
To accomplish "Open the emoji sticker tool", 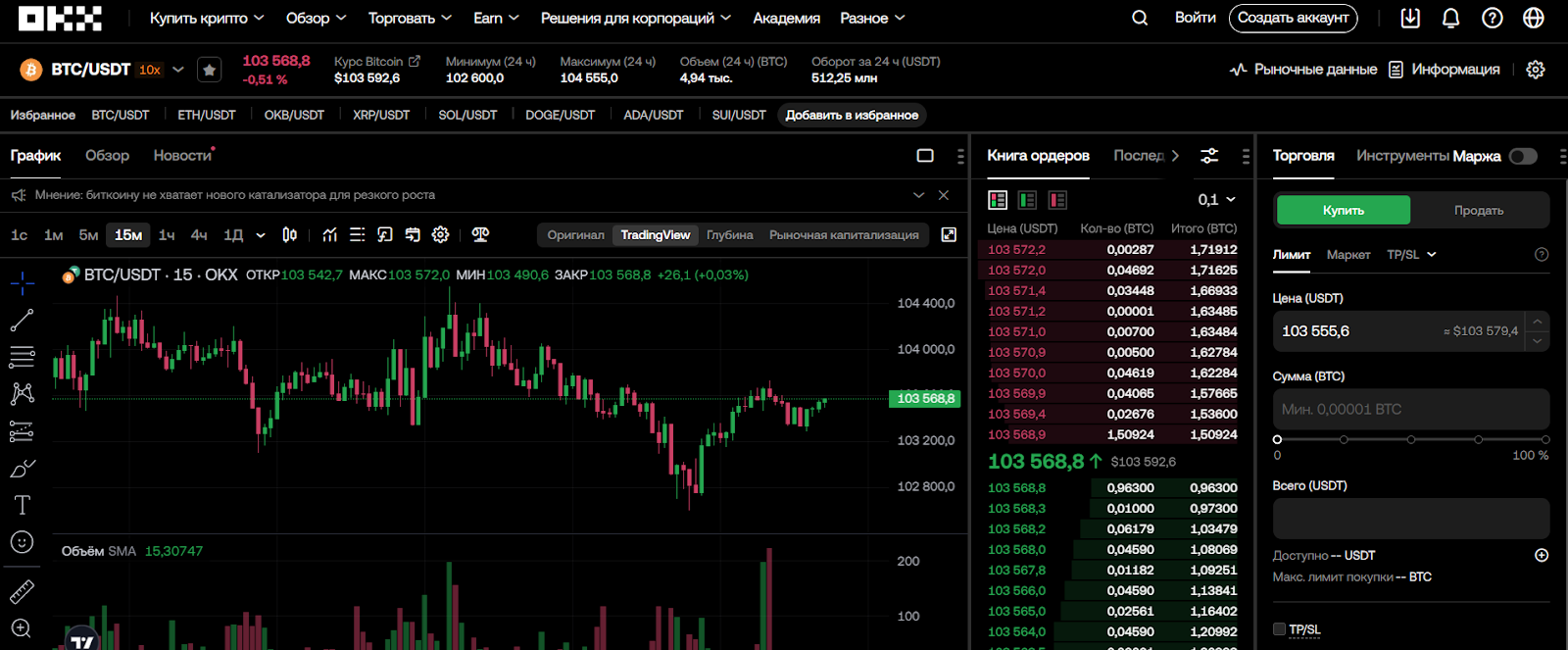I will point(22,542).
